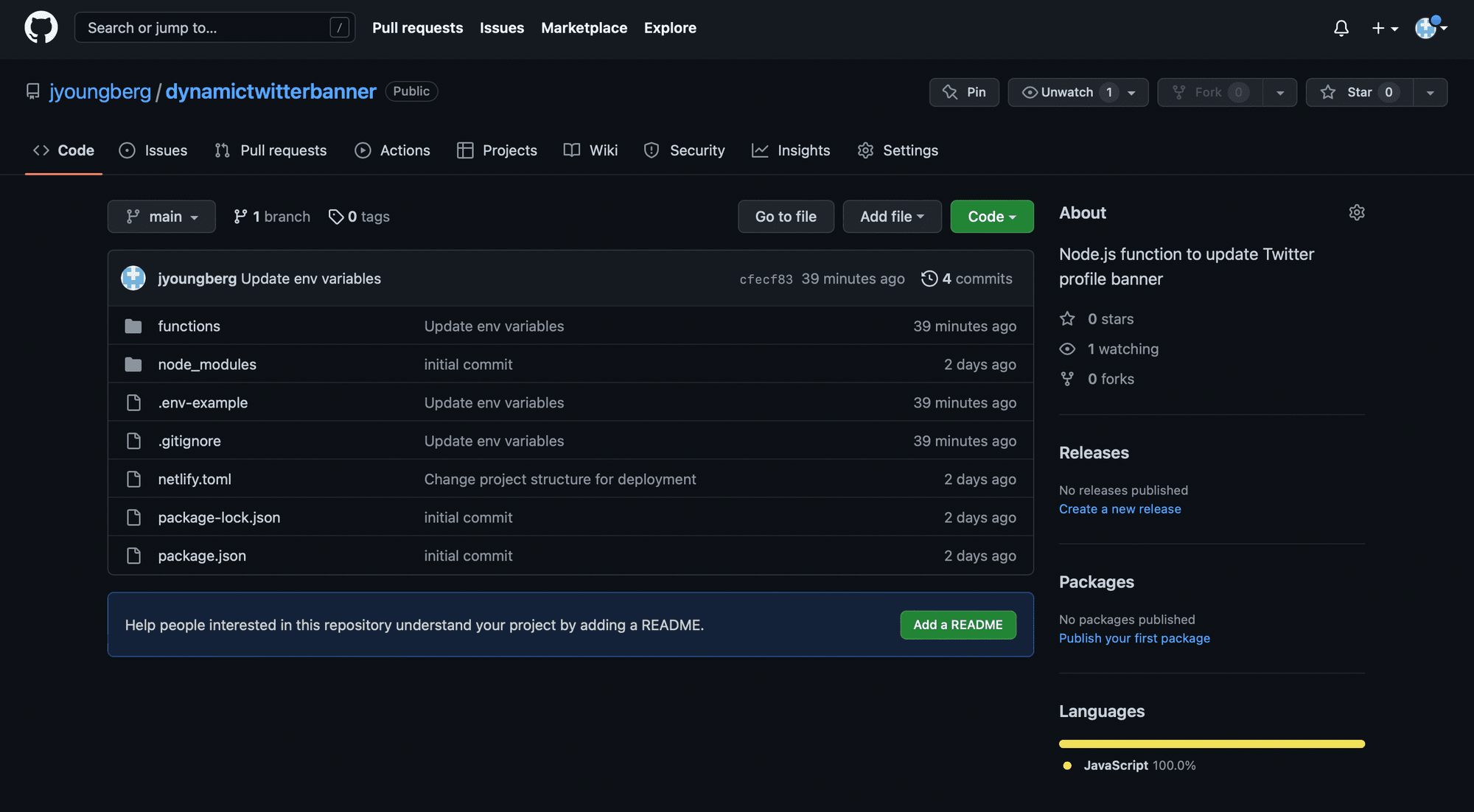Click Issues in top navigation bar
This screenshot has width=1474, height=812.
[502, 28]
